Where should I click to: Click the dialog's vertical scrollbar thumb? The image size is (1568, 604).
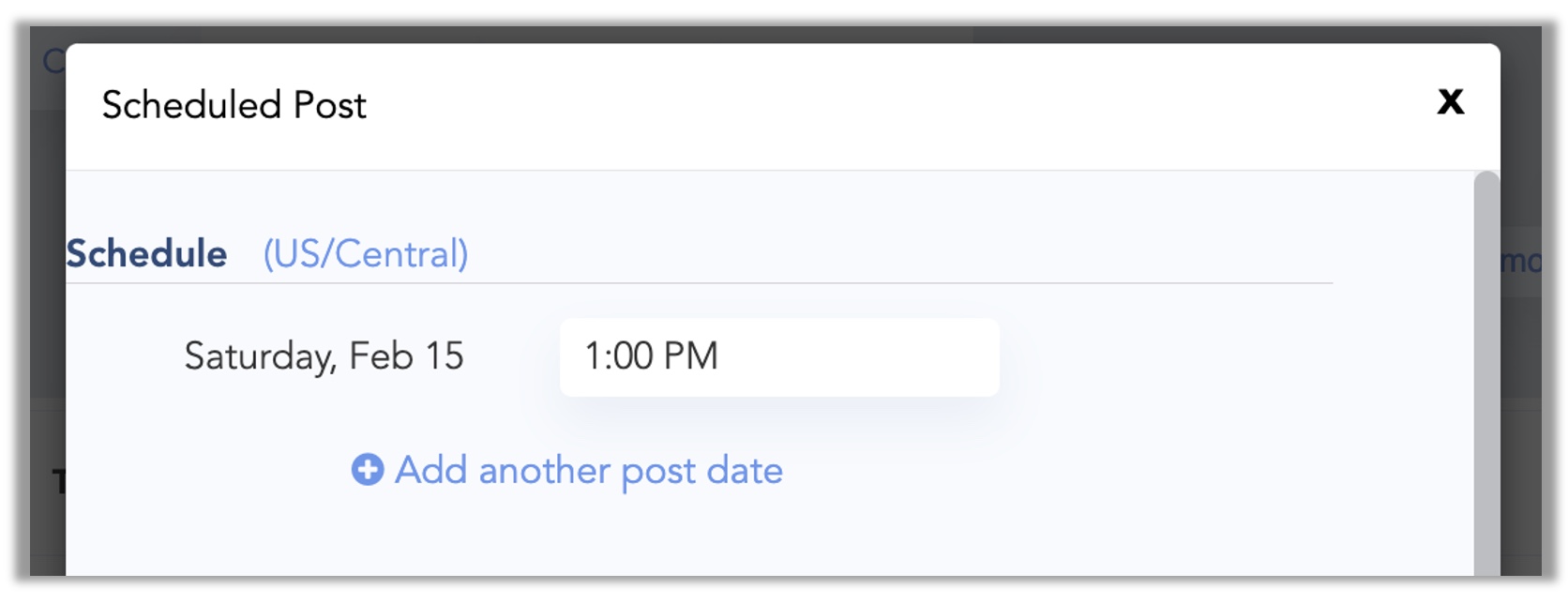[1486, 373]
